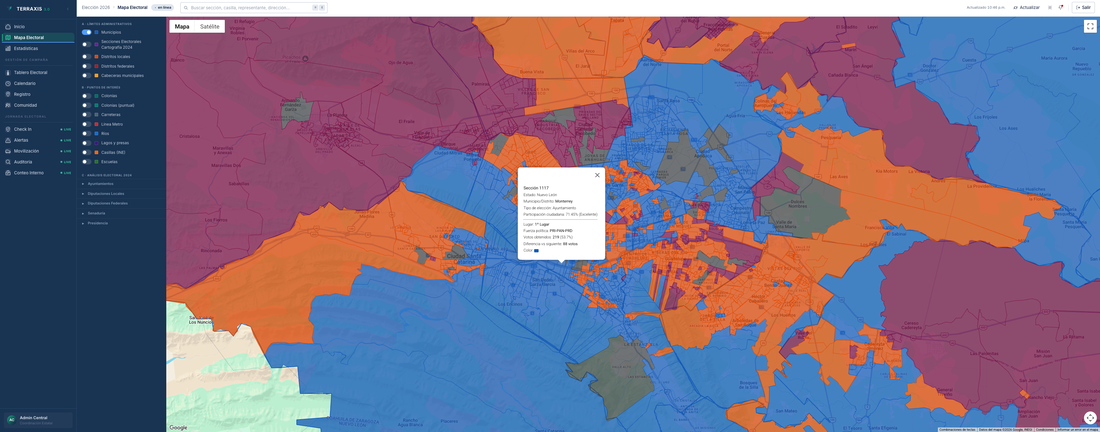Open the Calendario clock icon
Viewport: 1100px width, 432px height.
pyautogui.click(x=8, y=83)
